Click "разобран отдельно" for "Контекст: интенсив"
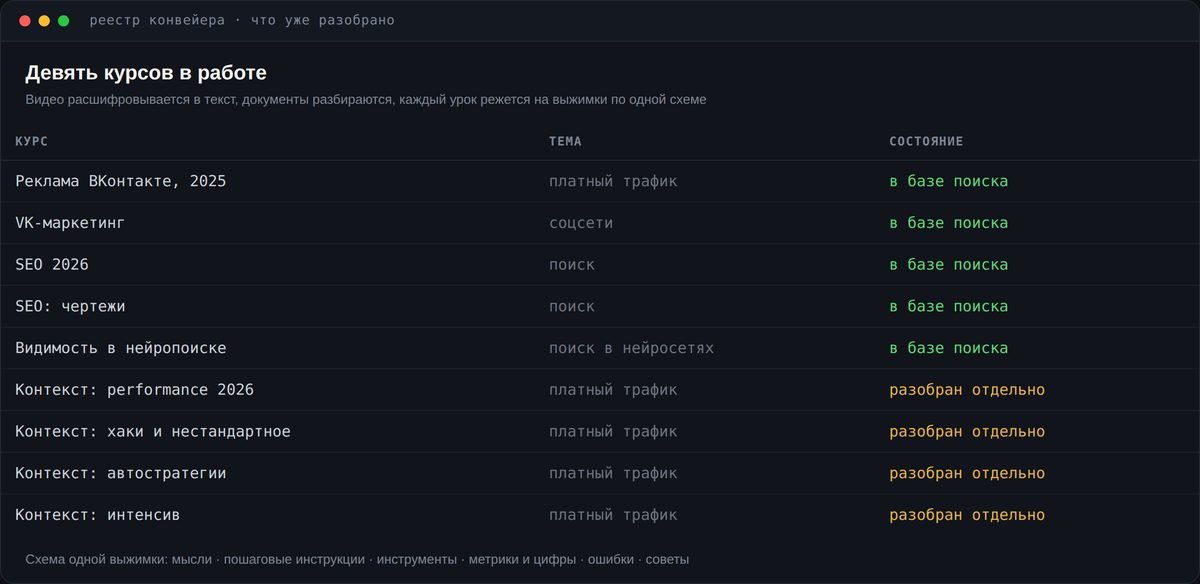This screenshot has width=1200, height=584. [967, 515]
